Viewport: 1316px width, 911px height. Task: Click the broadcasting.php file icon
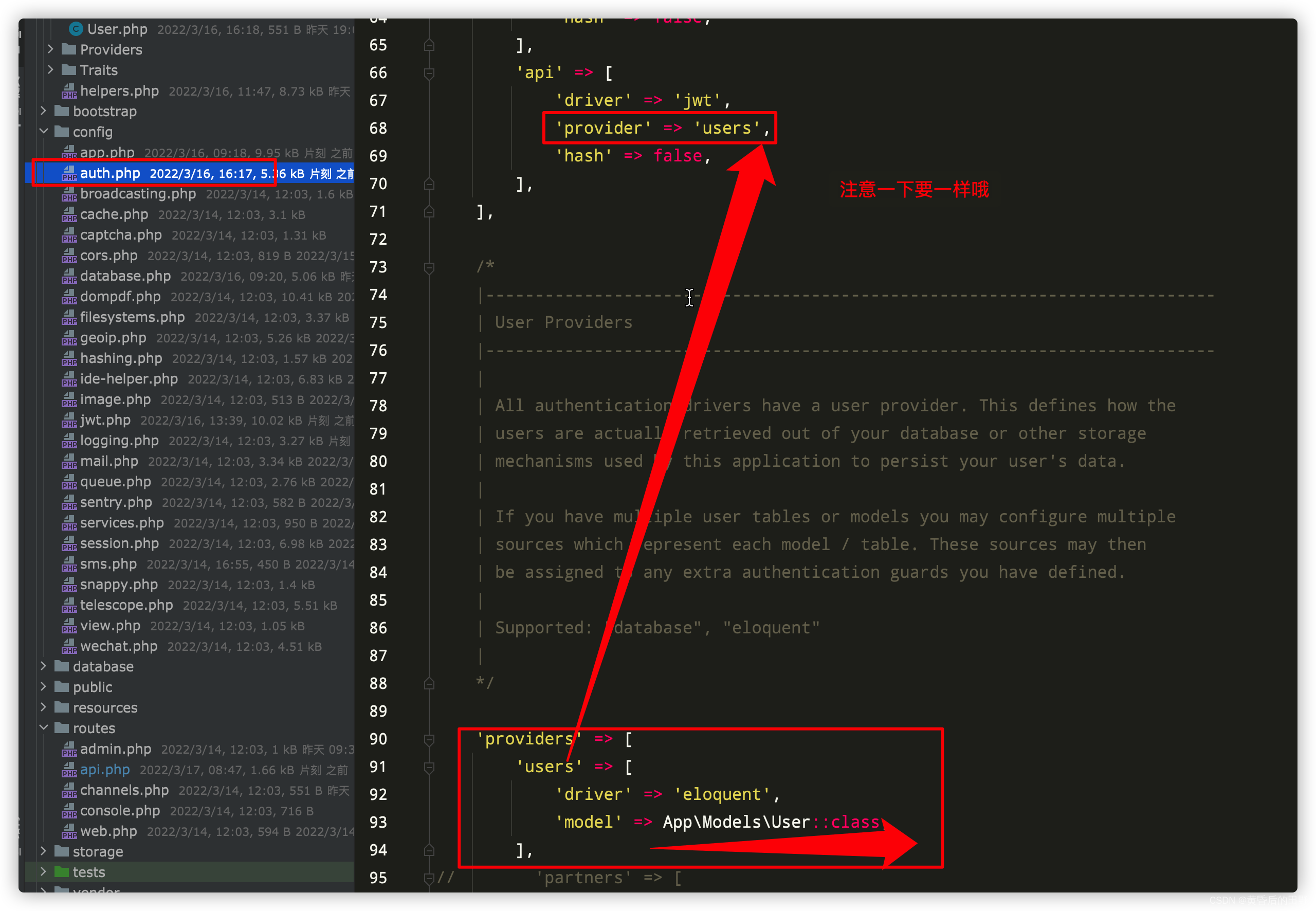coord(69,193)
